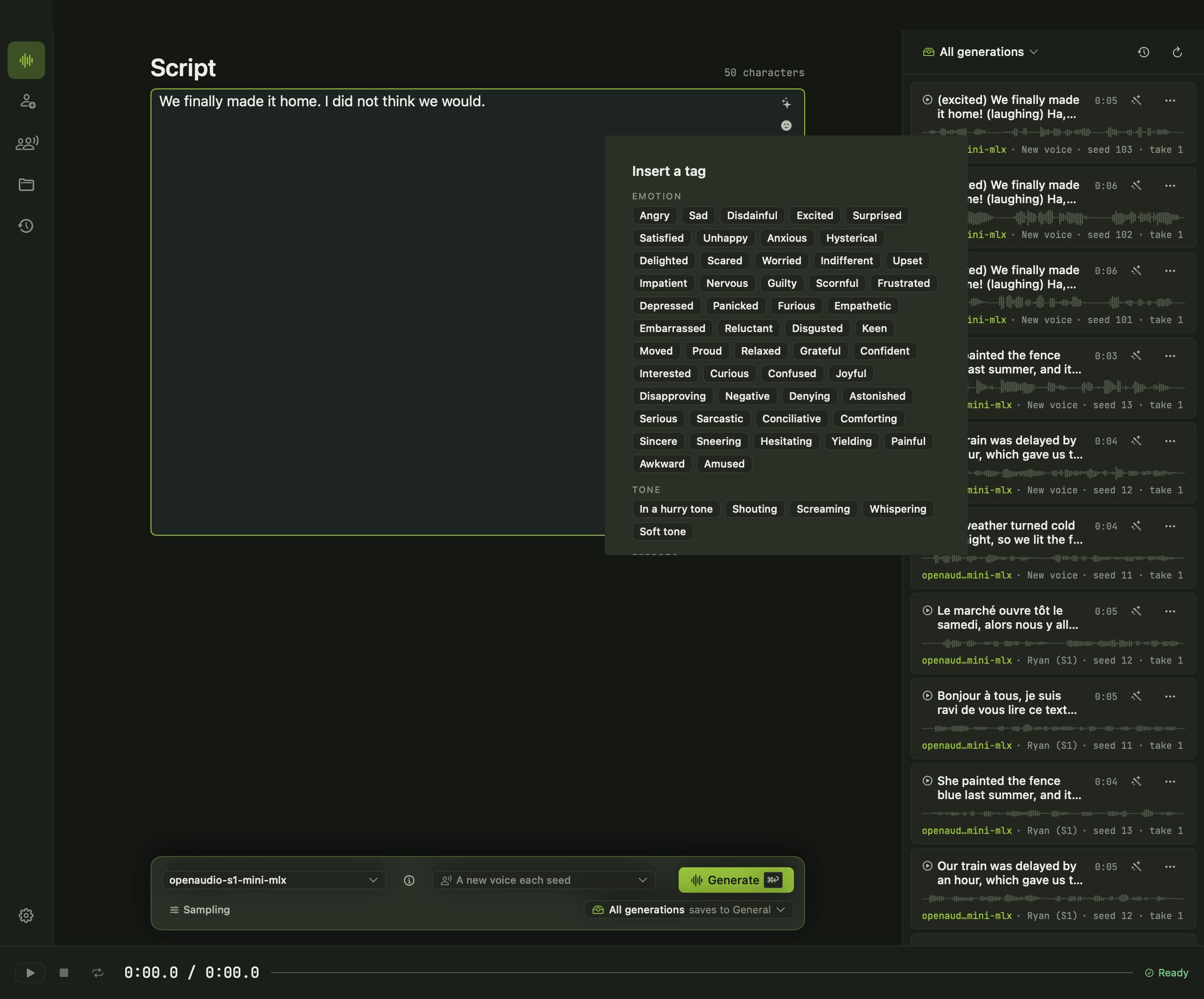Insert the Amused emotion tag
Image resolution: width=1204 pixels, height=999 pixels.
724,464
